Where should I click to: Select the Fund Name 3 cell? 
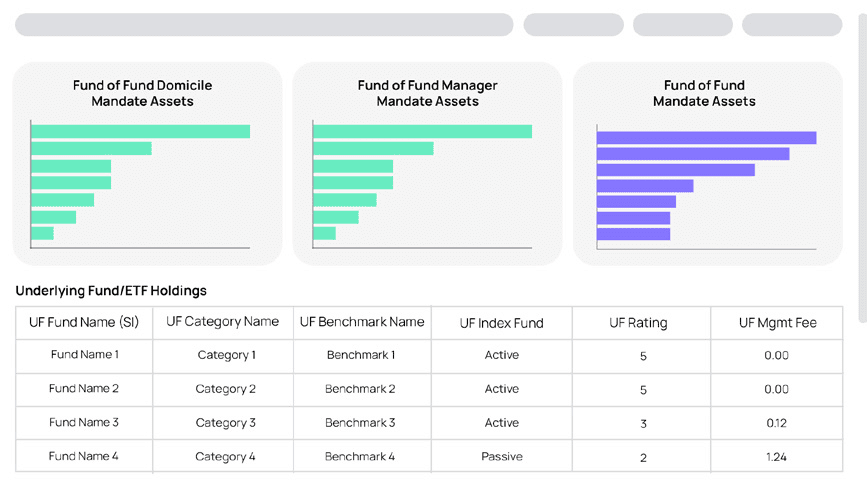coord(85,423)
